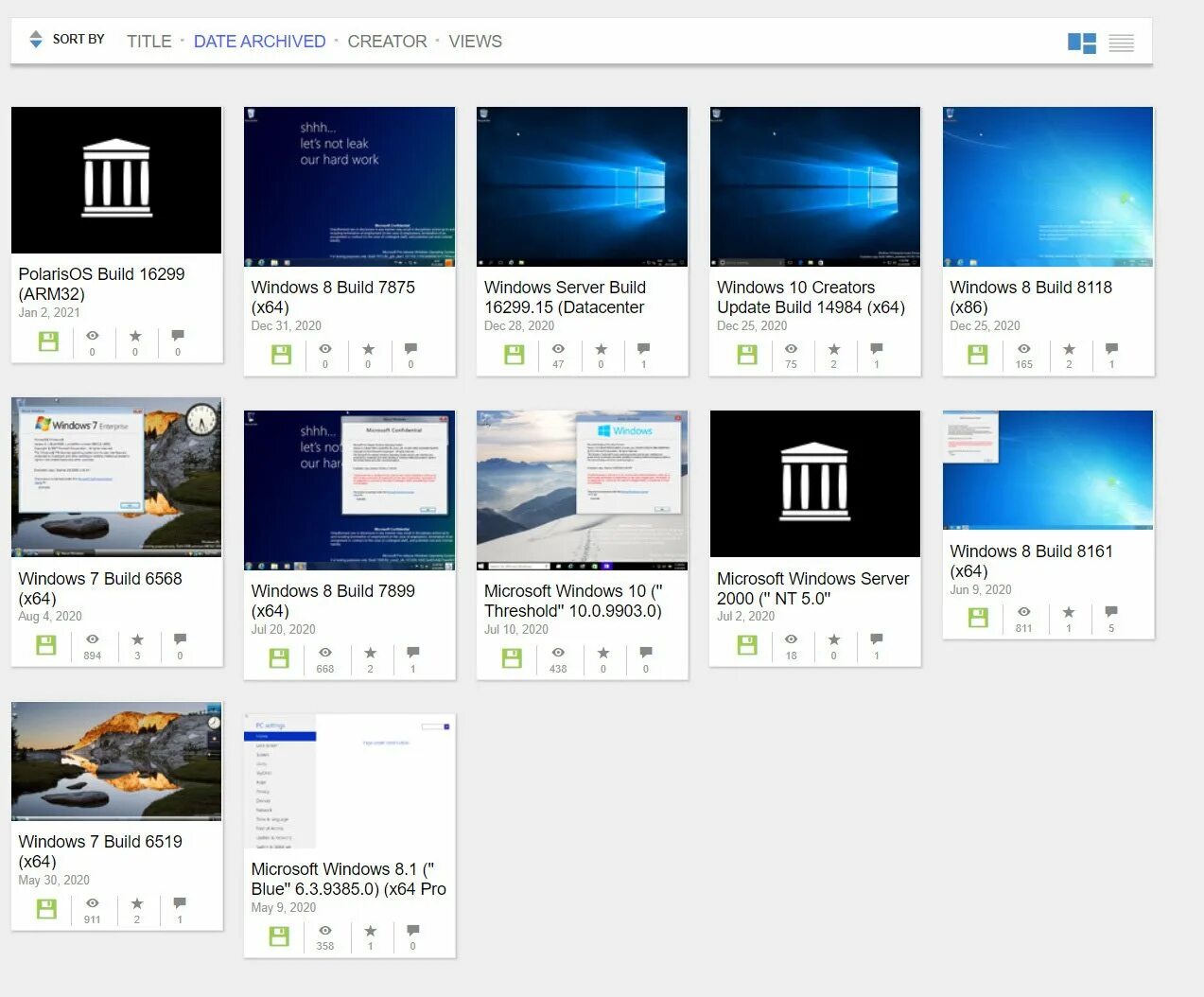Click the comment bubble under Windows 7 Build 6519
Image resolution: width=1204 pixels, height=997 pixels.
click(x=179, y=905)
